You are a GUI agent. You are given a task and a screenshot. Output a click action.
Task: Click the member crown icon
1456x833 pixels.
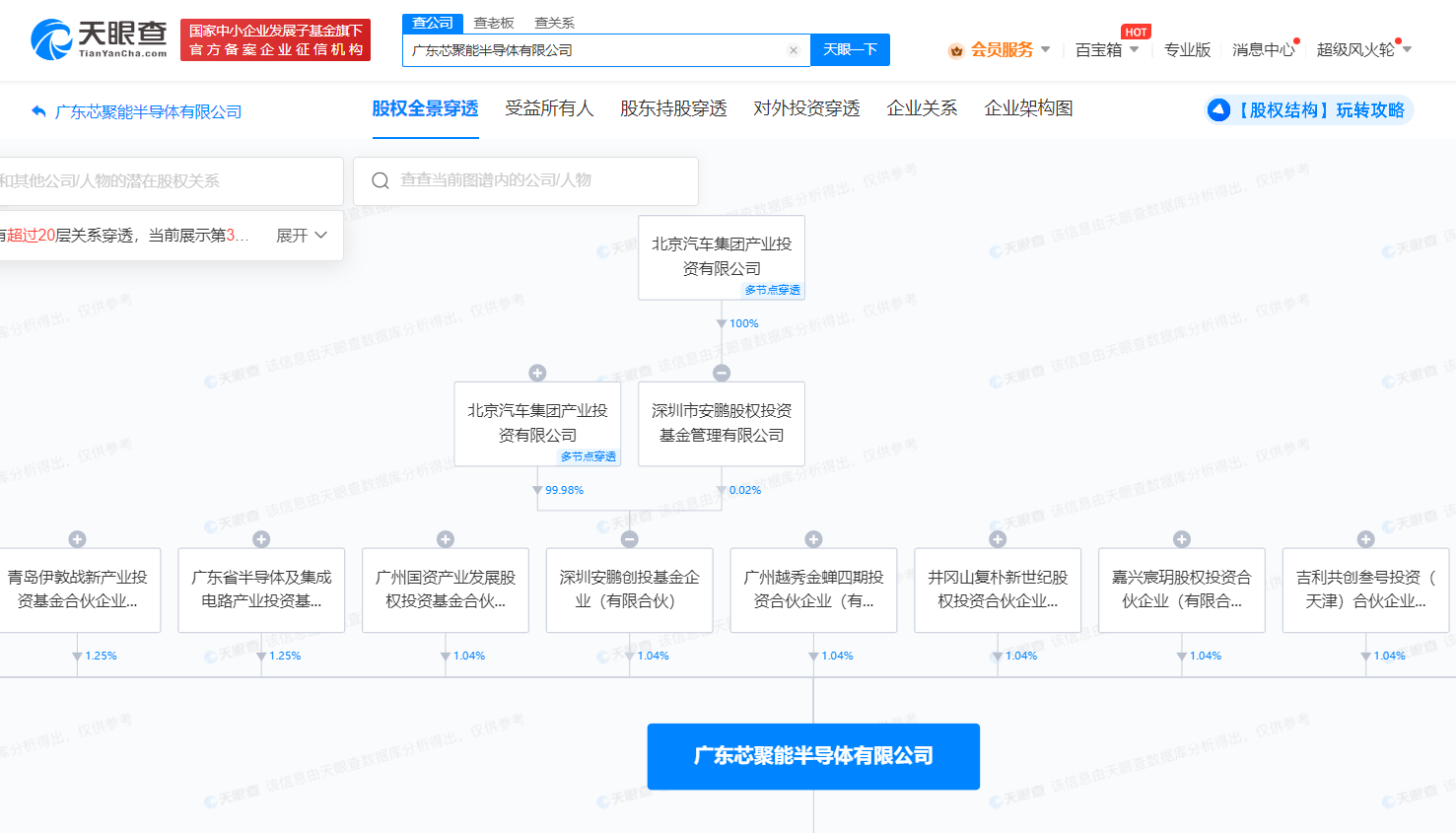[955, 50]
